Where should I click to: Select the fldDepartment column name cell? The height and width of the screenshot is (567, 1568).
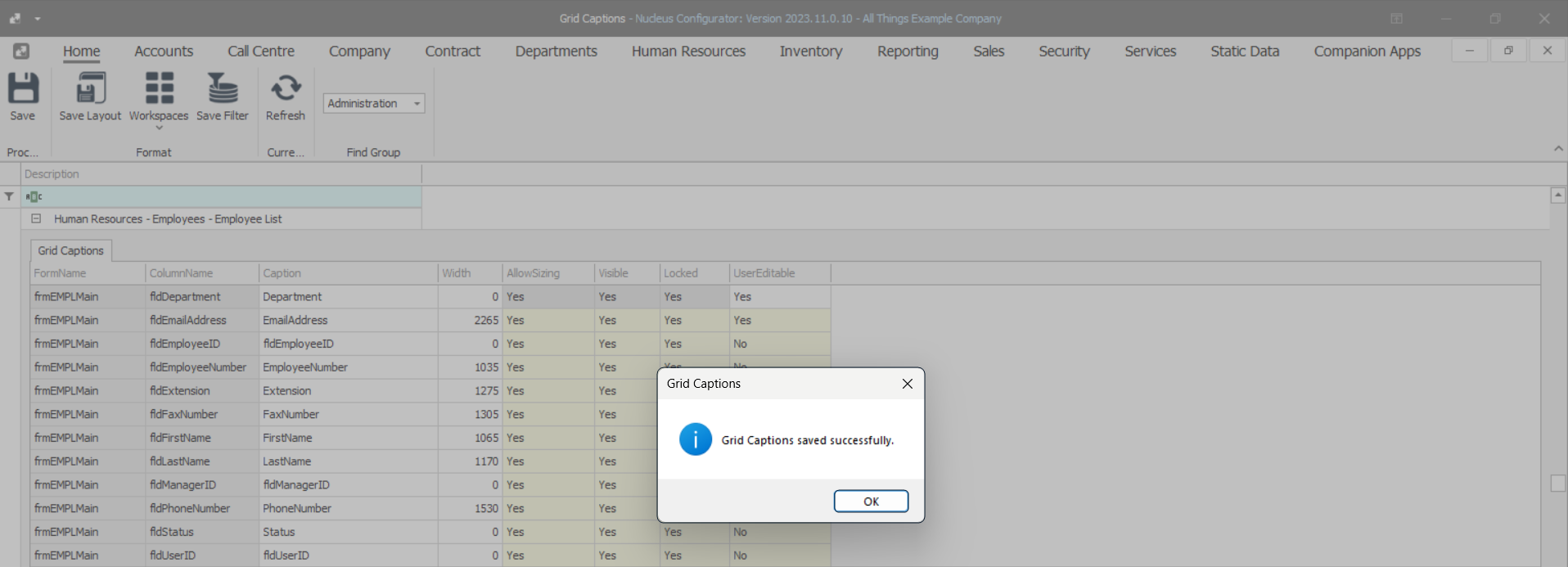202,297
